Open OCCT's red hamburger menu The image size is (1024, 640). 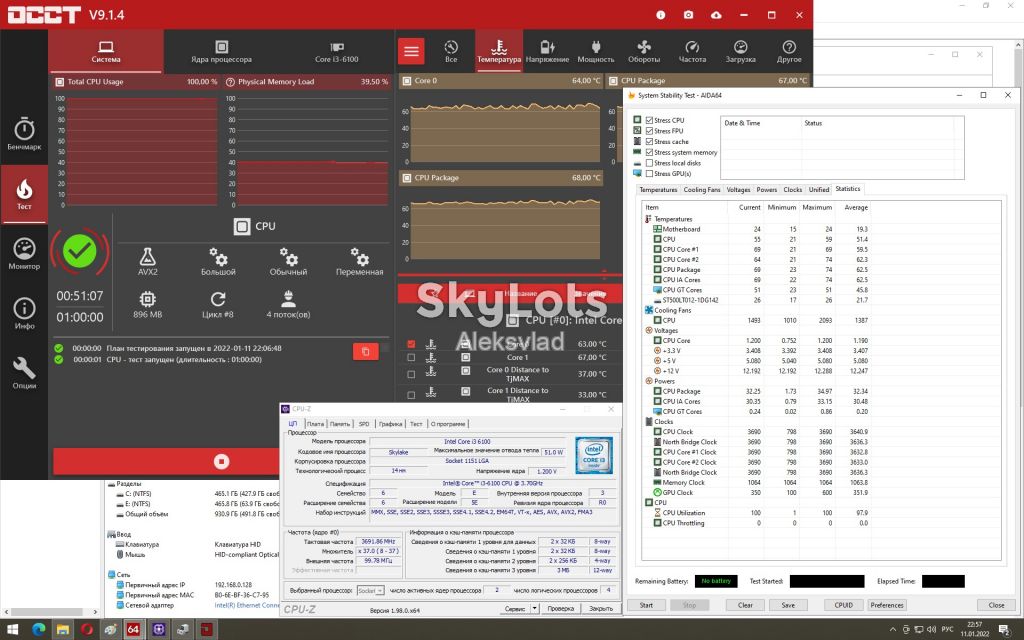pyautogui.click(x=411, y=51)
